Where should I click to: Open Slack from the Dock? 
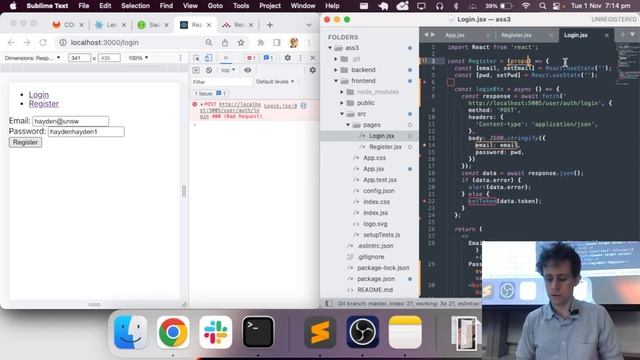[216, 332]
